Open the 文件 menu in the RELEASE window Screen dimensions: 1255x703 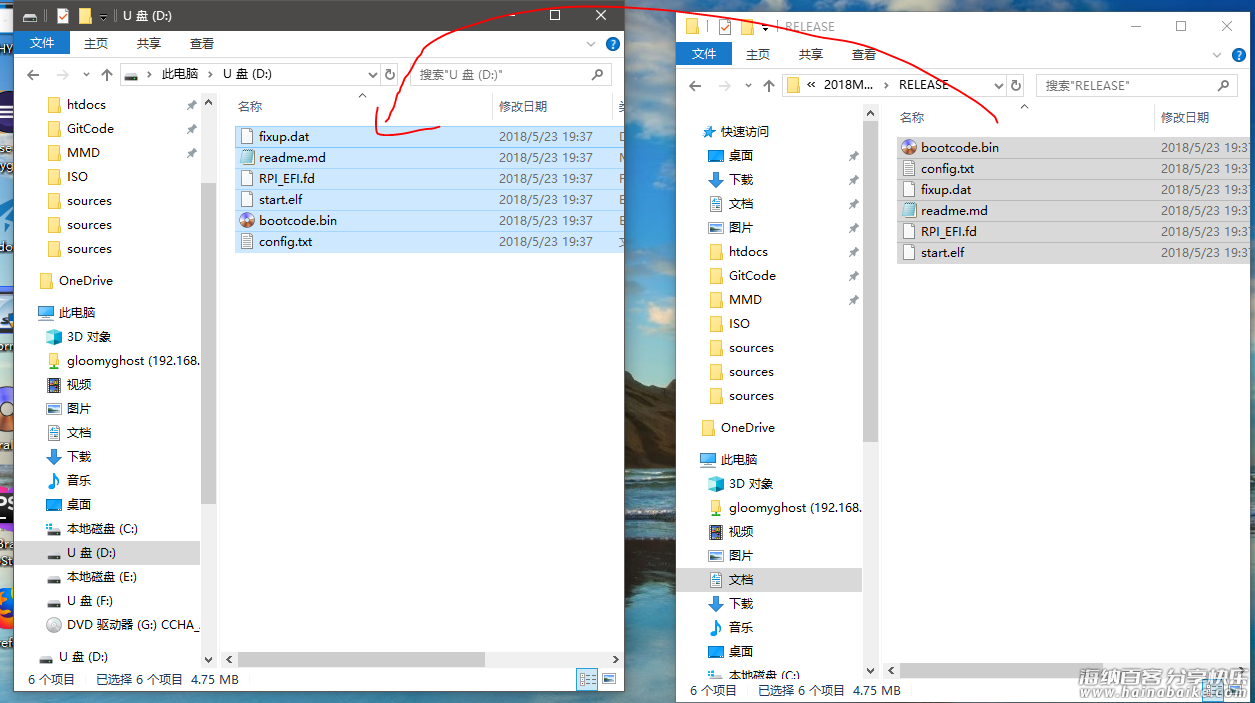[704, 54]
